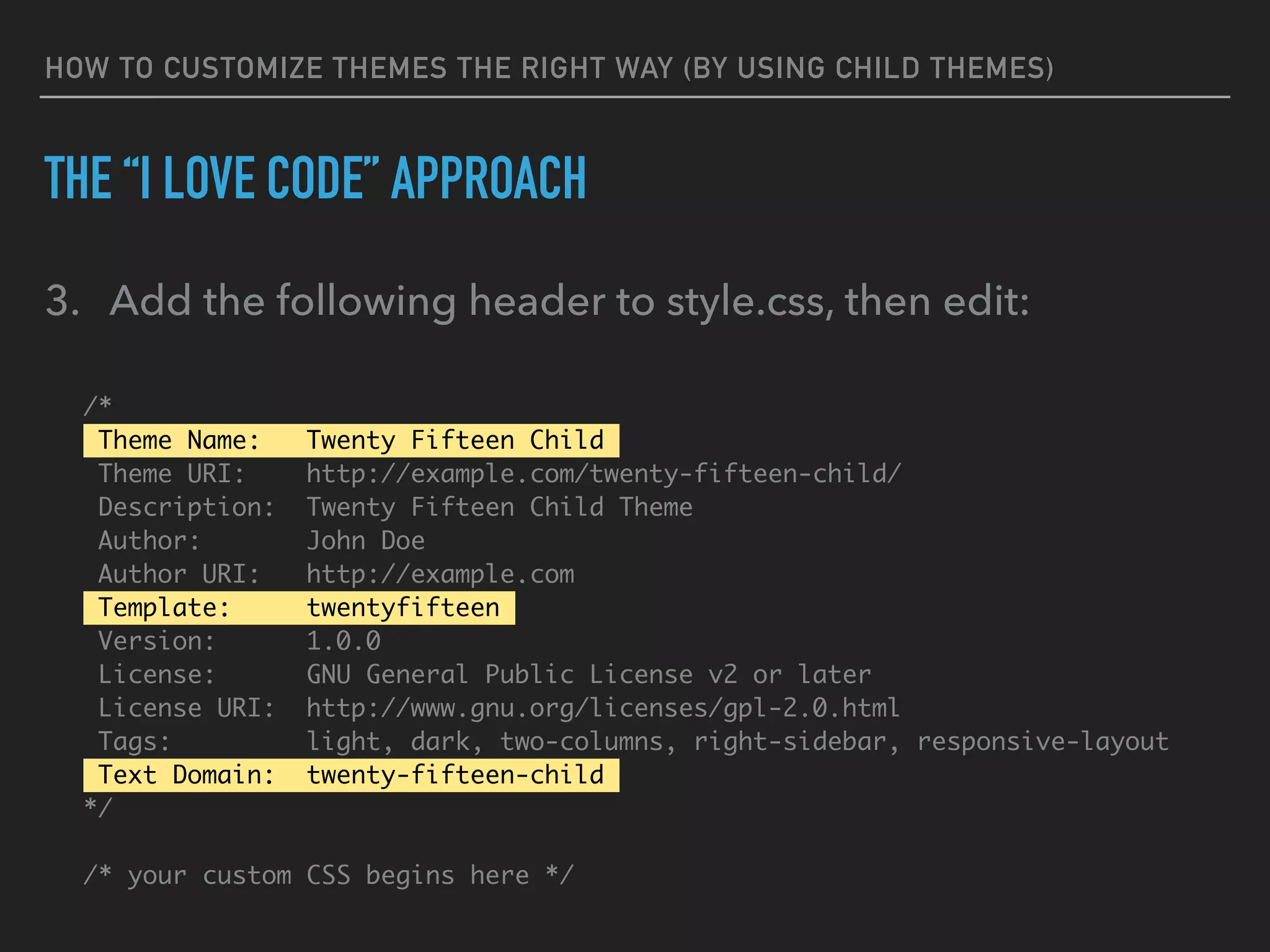Click the closing */ comment marker
This screenshot has height=952, width=1270.
(x=98, y=808)
